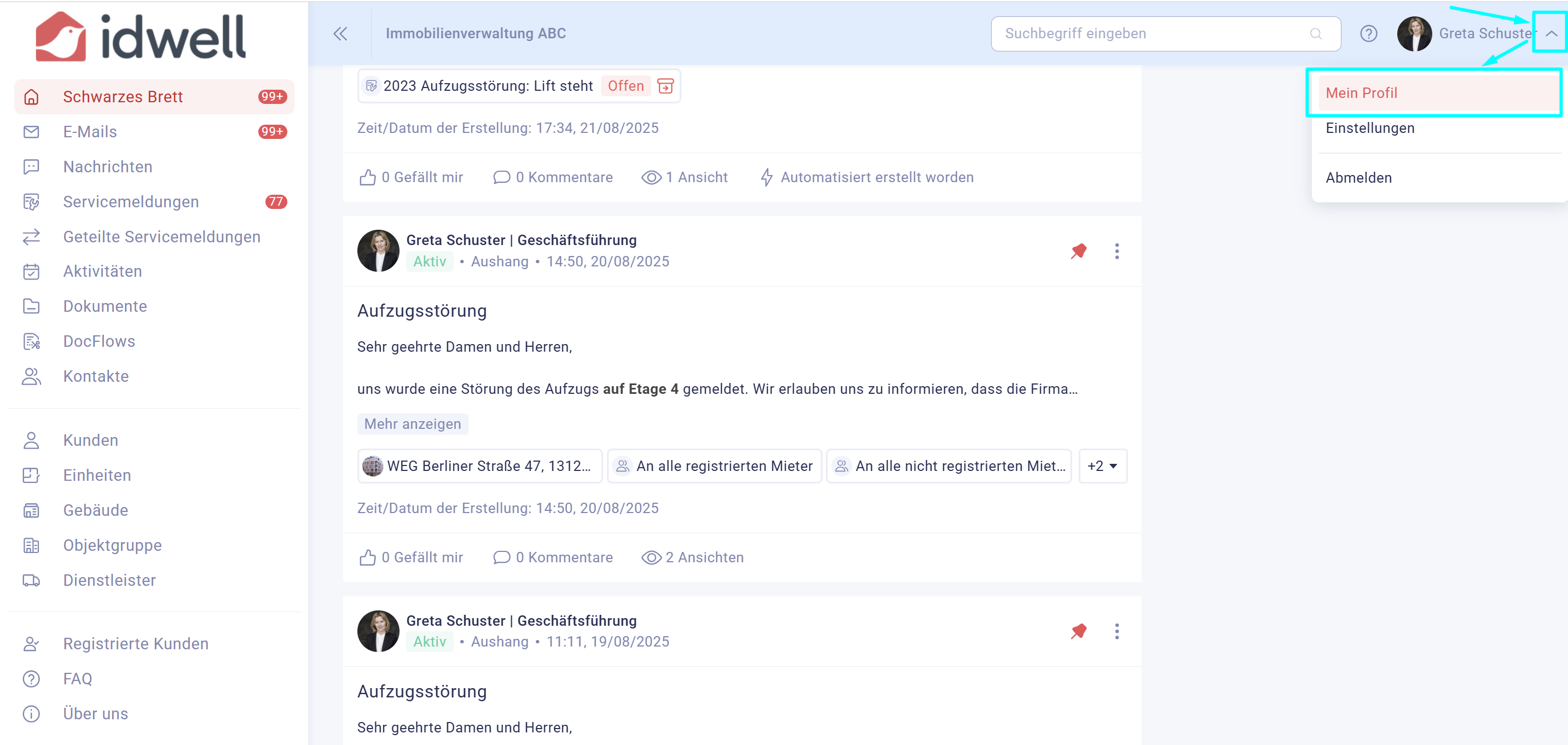Open the Objektgruppe sidebar entry

point(112,545)
